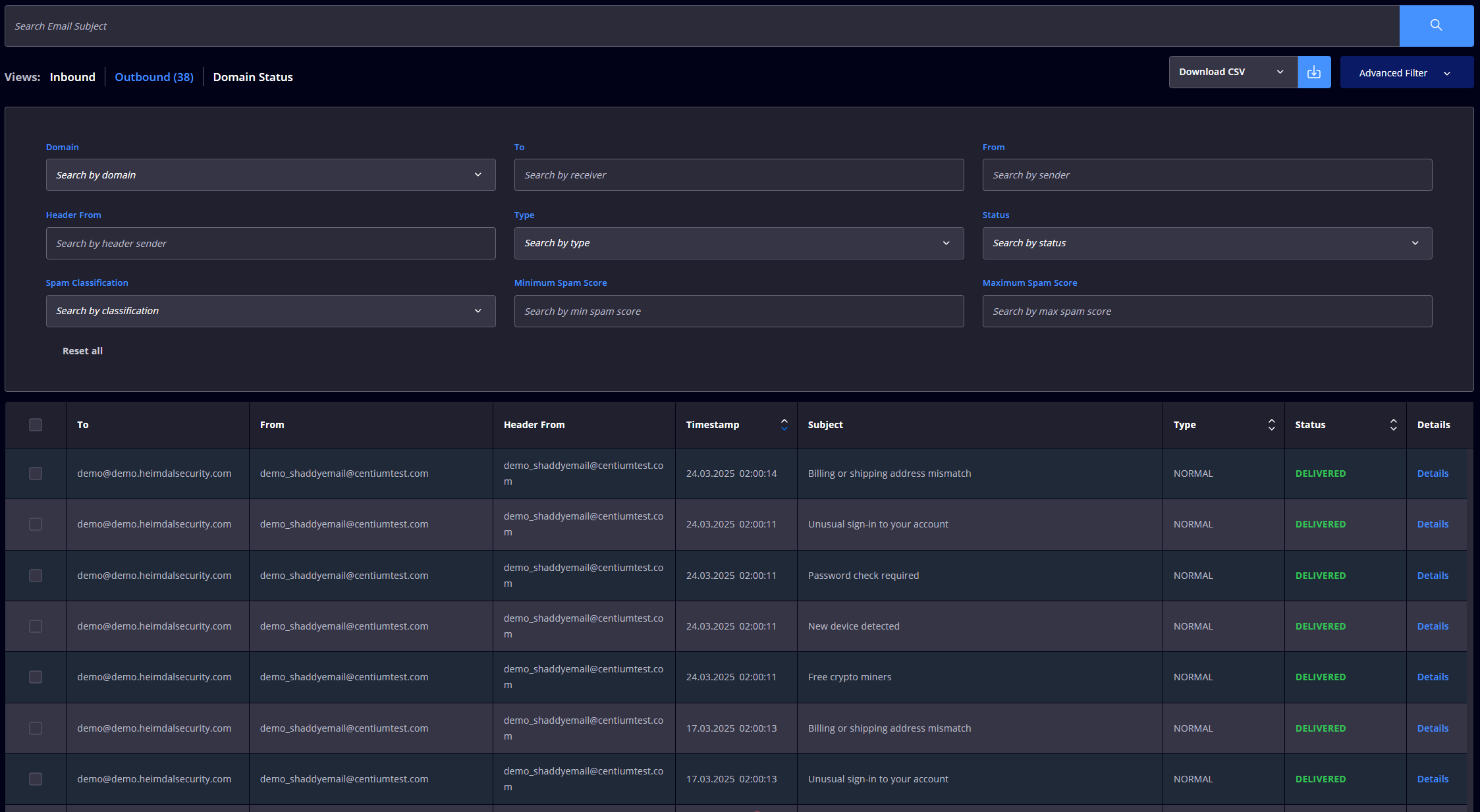Open Details for 17.03.2025 Billing mismatch email
The image size is (1480, 812).
click(x=1433, y=728)
